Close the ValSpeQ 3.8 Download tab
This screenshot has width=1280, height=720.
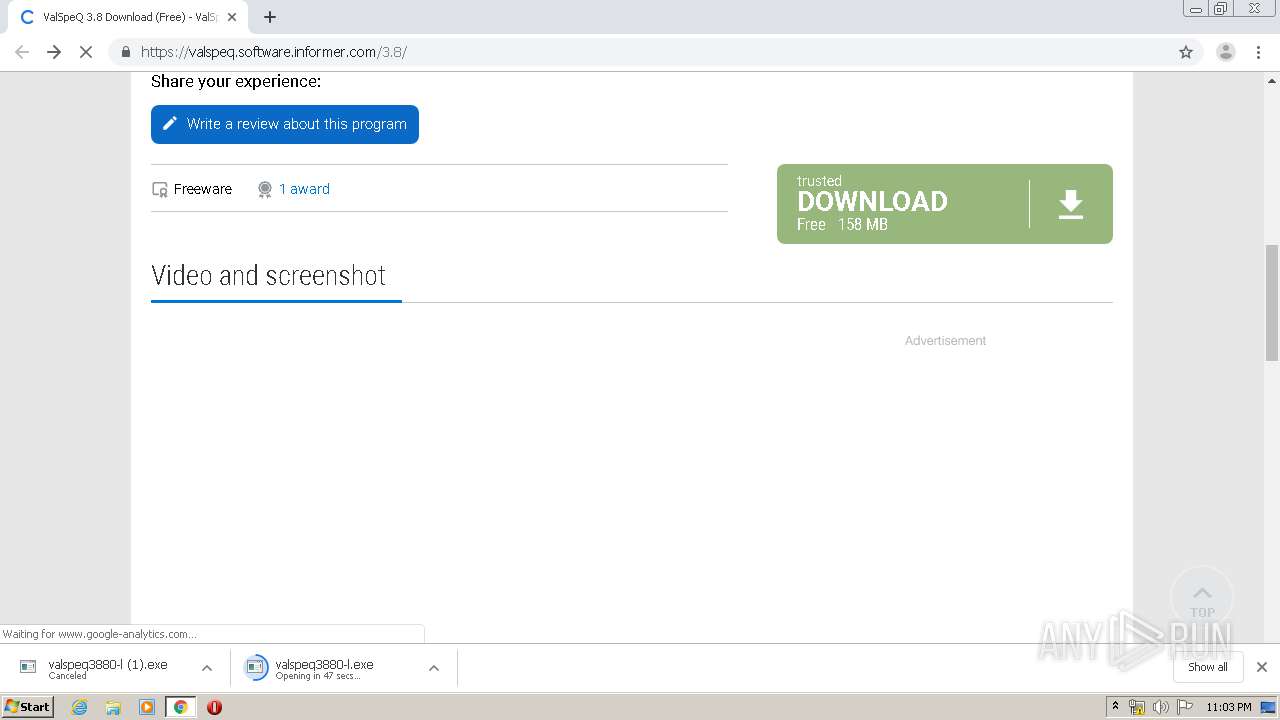click(x=233, y=17)
